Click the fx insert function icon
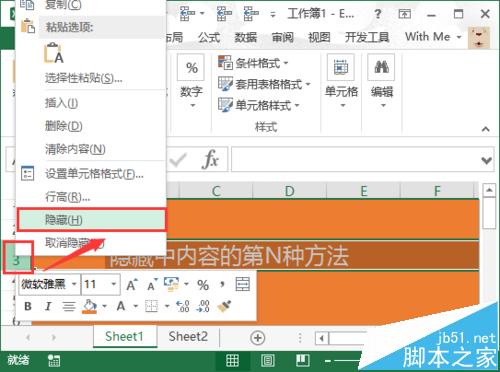 (210, 159)
